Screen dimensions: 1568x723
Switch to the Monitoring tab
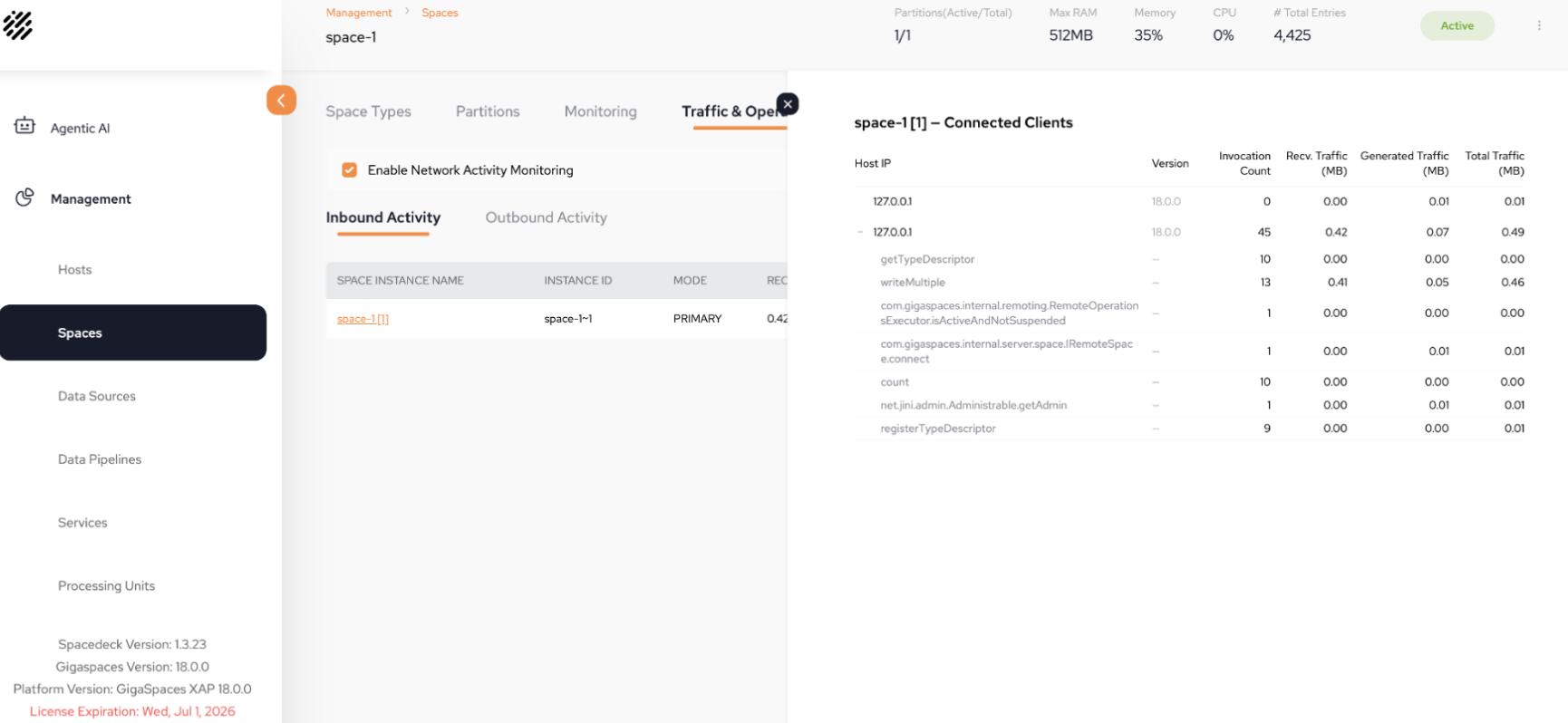[x=600, y=111]
